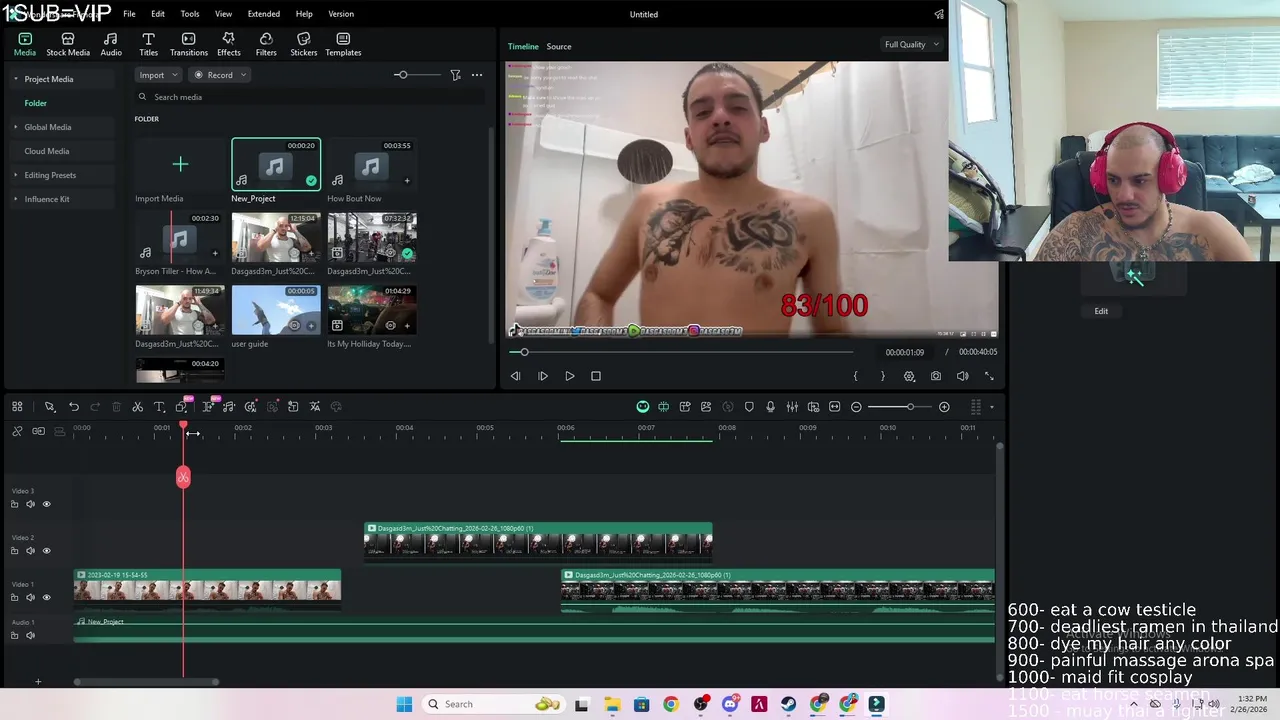Add a timeline marker
This screenshot has height=720, width=1280.
[x=749, y=407]
